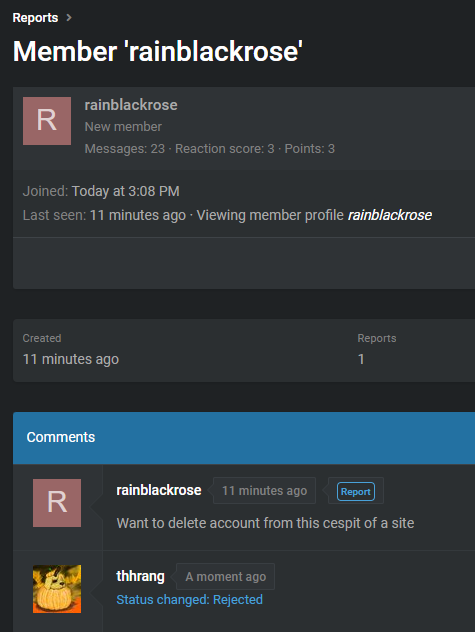
Task: Click the joined time Today at 3:08 PM
Action: (x=125, y=191)
